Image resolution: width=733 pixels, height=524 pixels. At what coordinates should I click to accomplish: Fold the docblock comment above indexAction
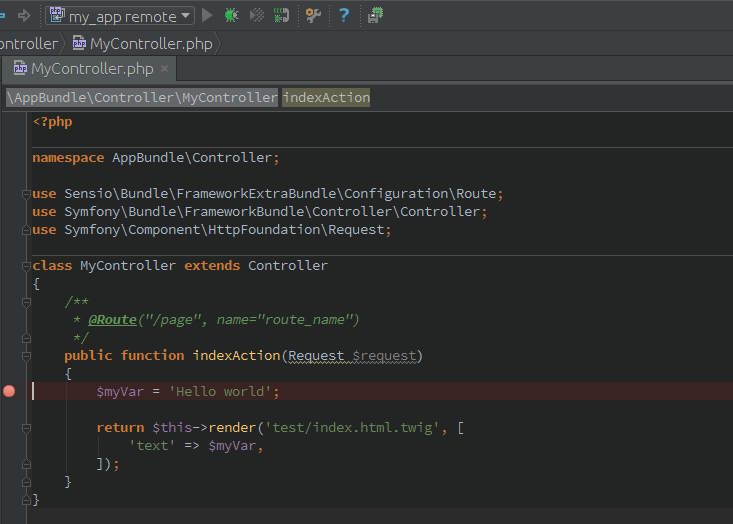click(x=26, y=302)
